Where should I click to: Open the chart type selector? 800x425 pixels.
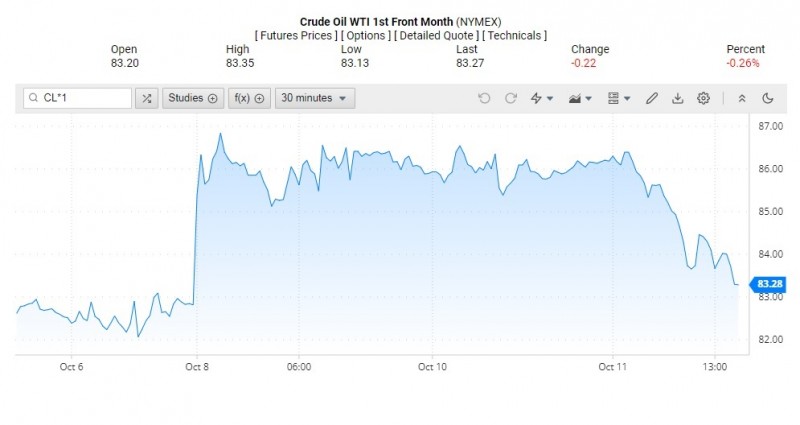coord(579,98)
